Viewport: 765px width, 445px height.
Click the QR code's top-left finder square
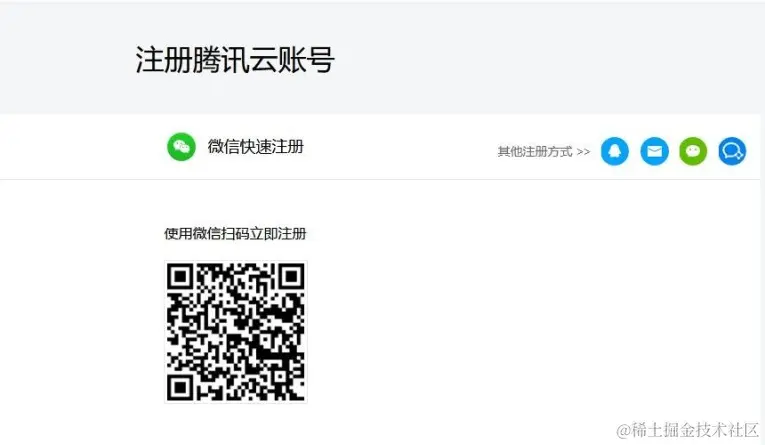[181, 277]
